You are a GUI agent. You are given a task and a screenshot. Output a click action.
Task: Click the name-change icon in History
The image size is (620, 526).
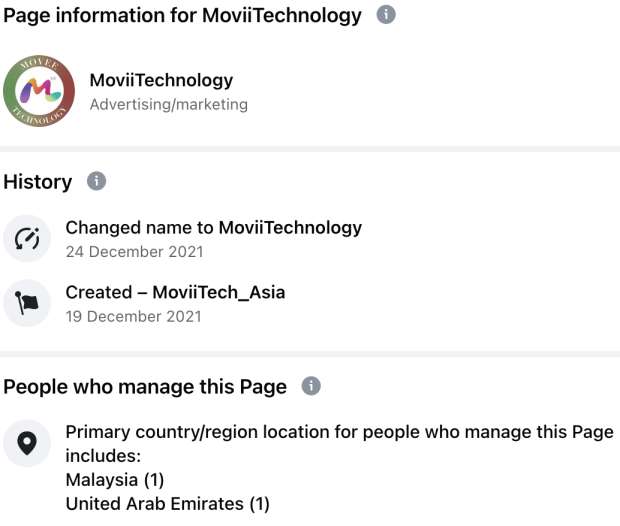point(28,239)
